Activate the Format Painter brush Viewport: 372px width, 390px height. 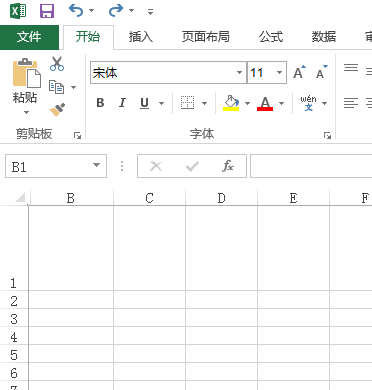click(x=57, y=110)
